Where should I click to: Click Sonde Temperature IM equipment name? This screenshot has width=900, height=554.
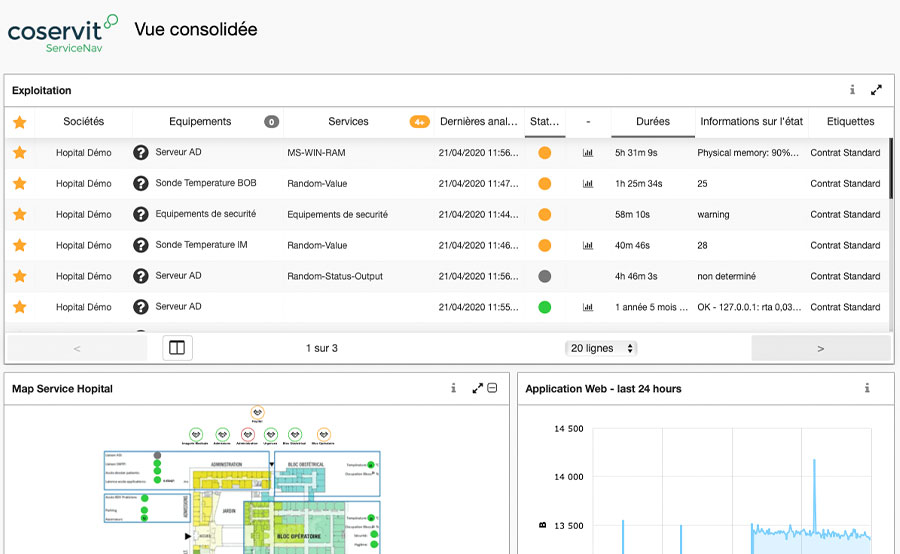click(x=201, y=245)
